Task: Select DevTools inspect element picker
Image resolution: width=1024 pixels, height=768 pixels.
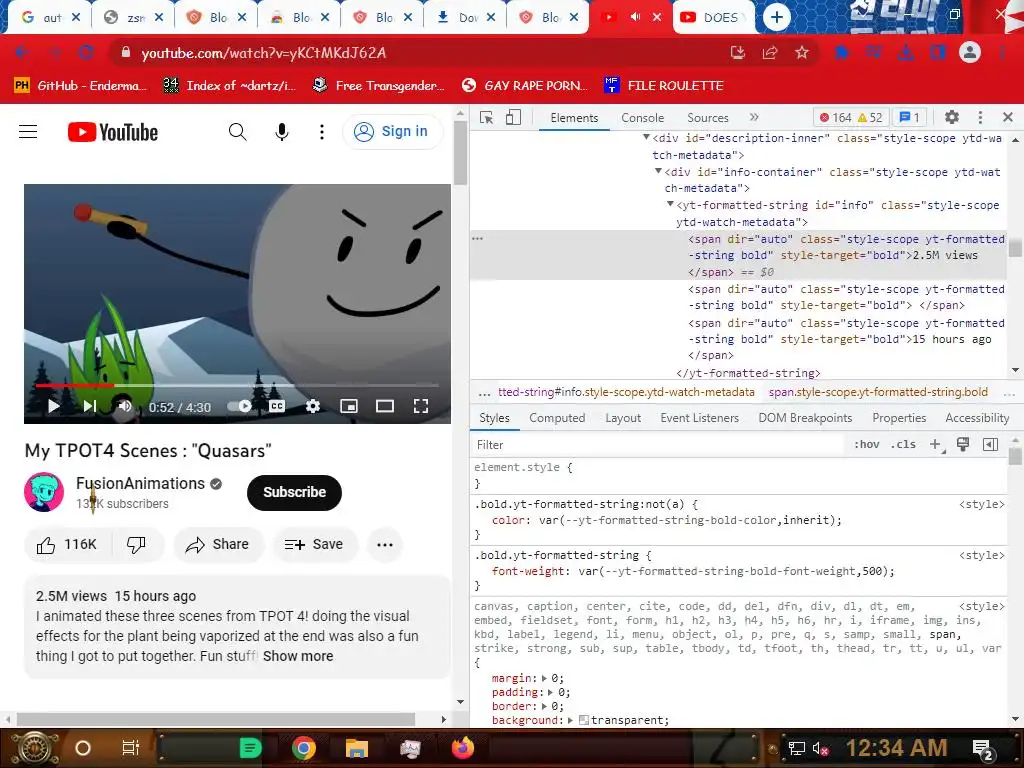Action: [x=487, y=118]
